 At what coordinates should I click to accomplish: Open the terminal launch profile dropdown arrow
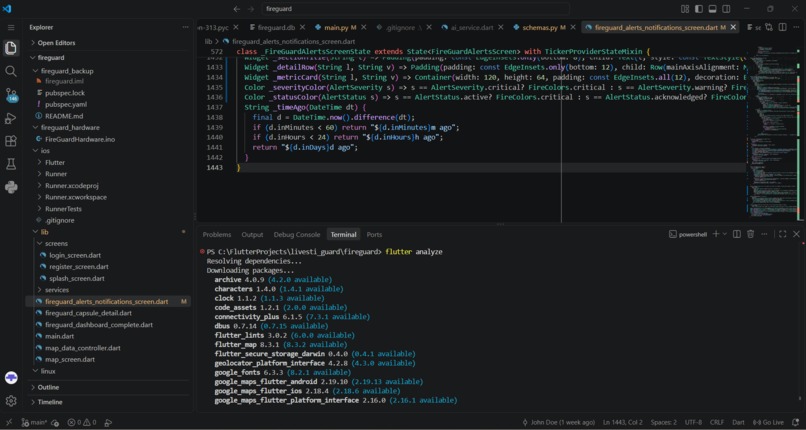tap(725, 234)
